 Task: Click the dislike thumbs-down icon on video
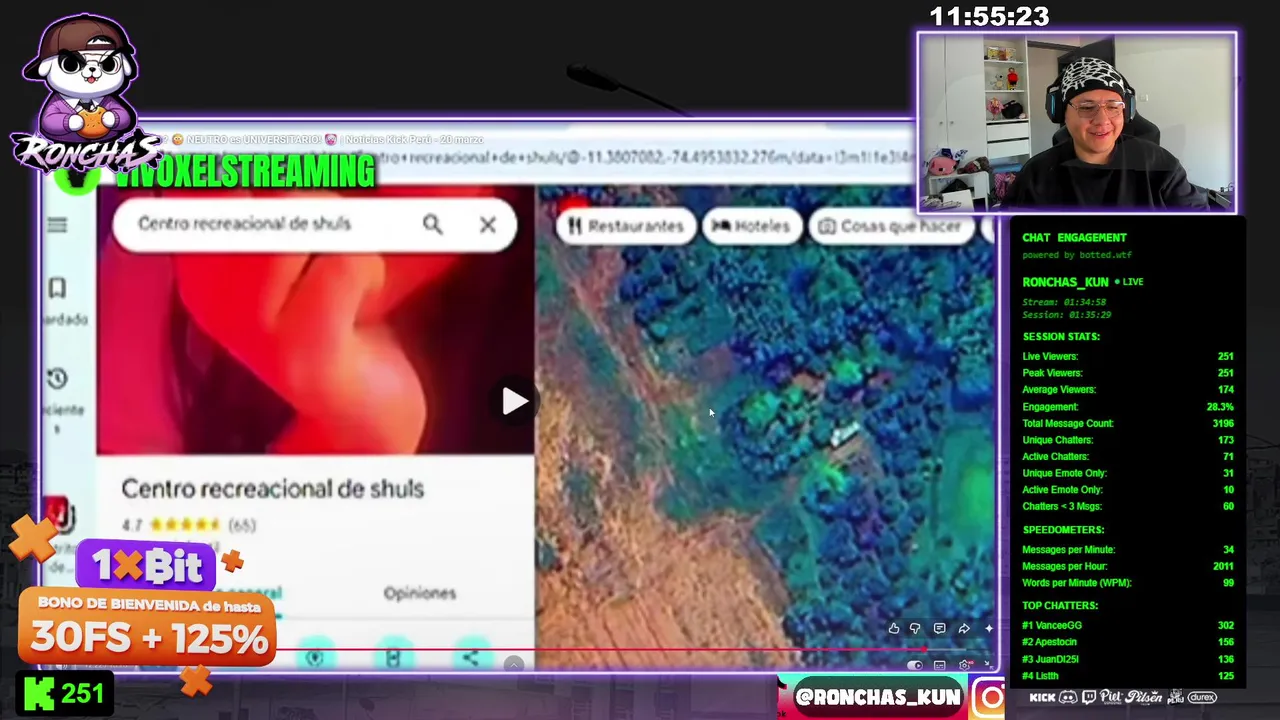[915, 629]
